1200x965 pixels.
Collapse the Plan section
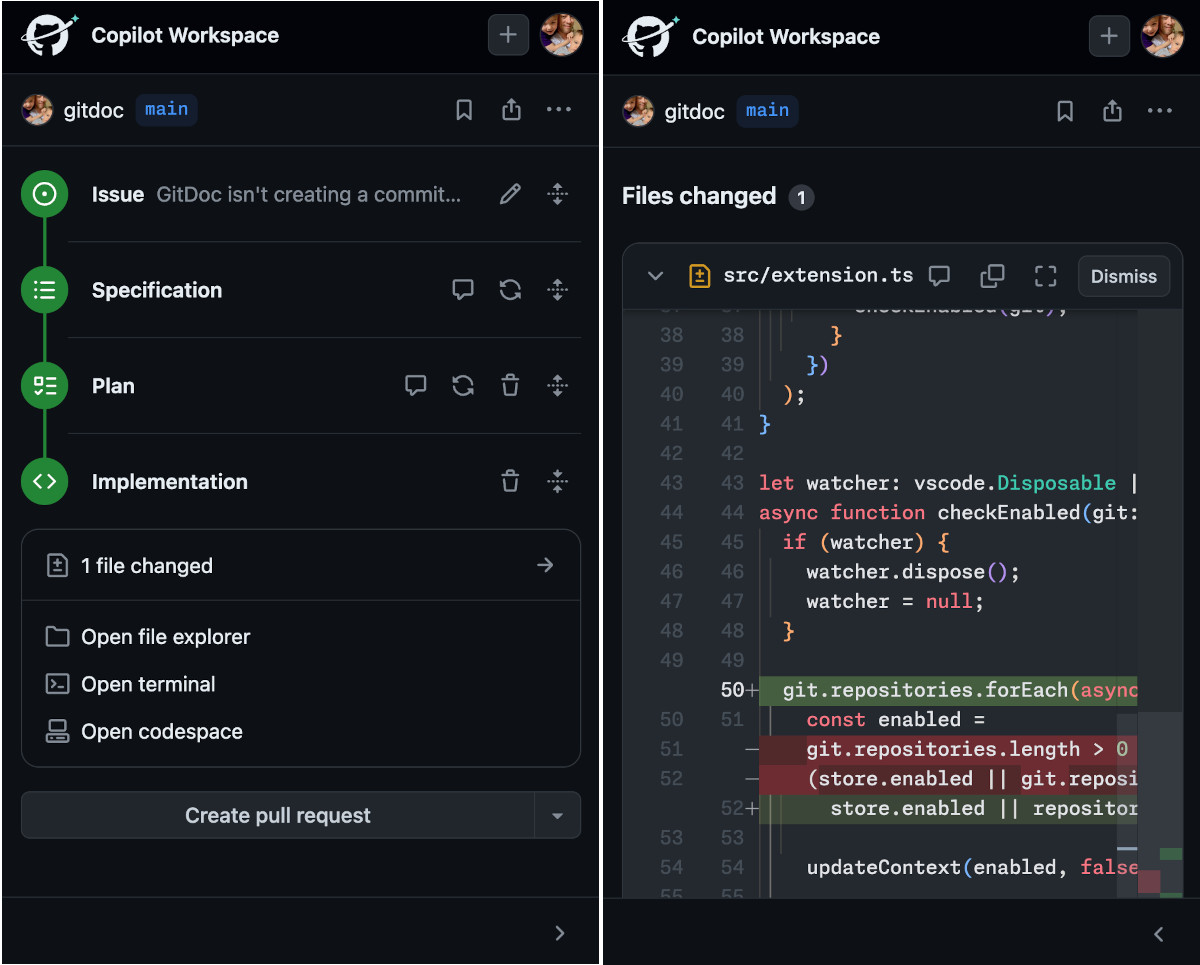pyautogui.click(x=558, y=385)
